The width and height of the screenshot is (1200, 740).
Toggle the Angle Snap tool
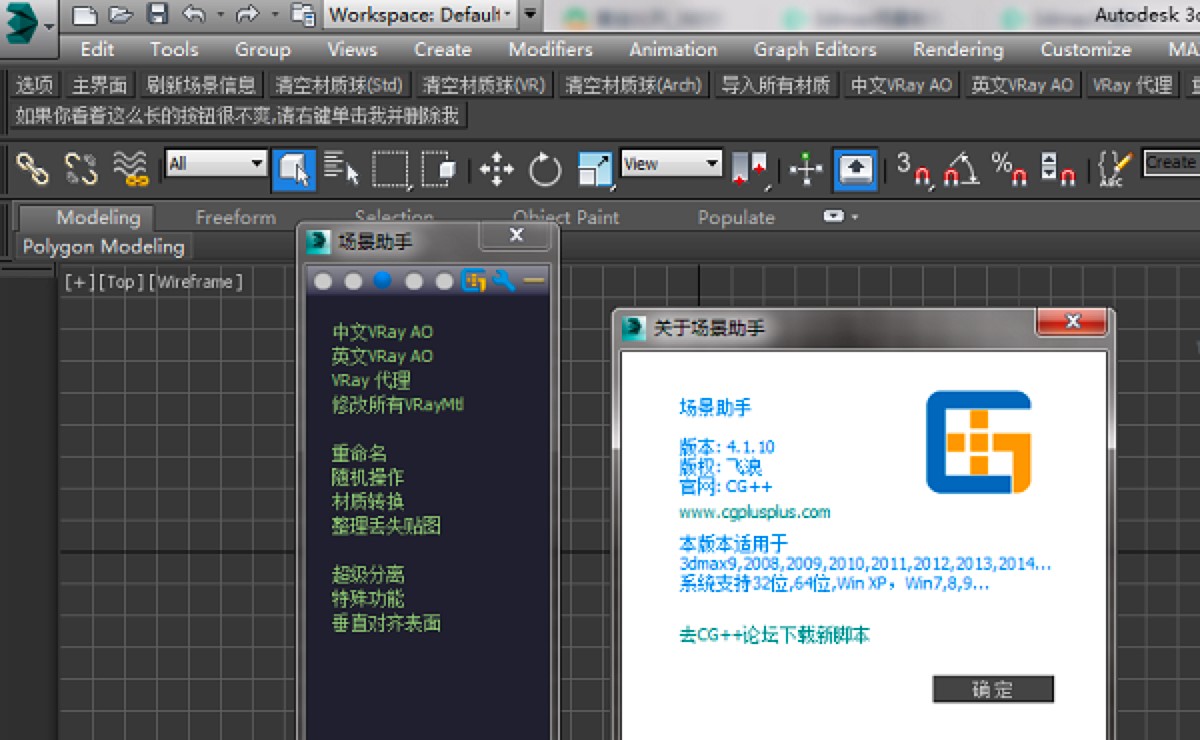point(961,168)
